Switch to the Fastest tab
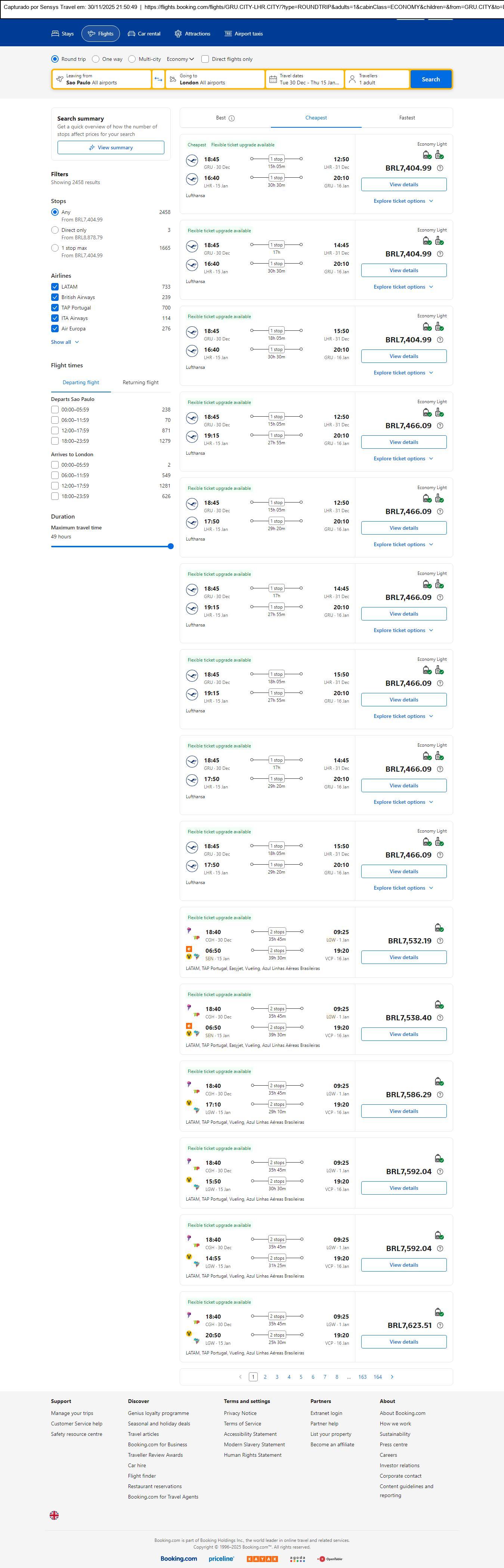The height and width of the screenshot is (1568, 504). coord(406,118)
